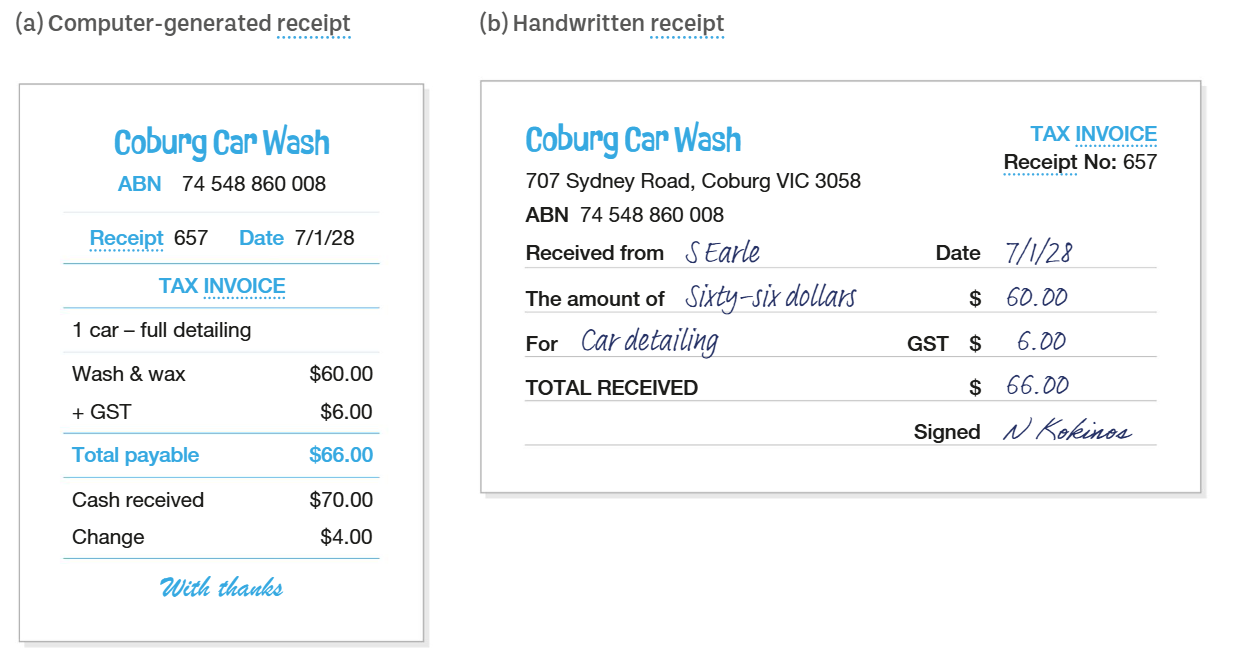Viewport: 1236px width, 648px height.
Task: Click the handwritten name 'S Earle'
Action: tap(722, 253)
